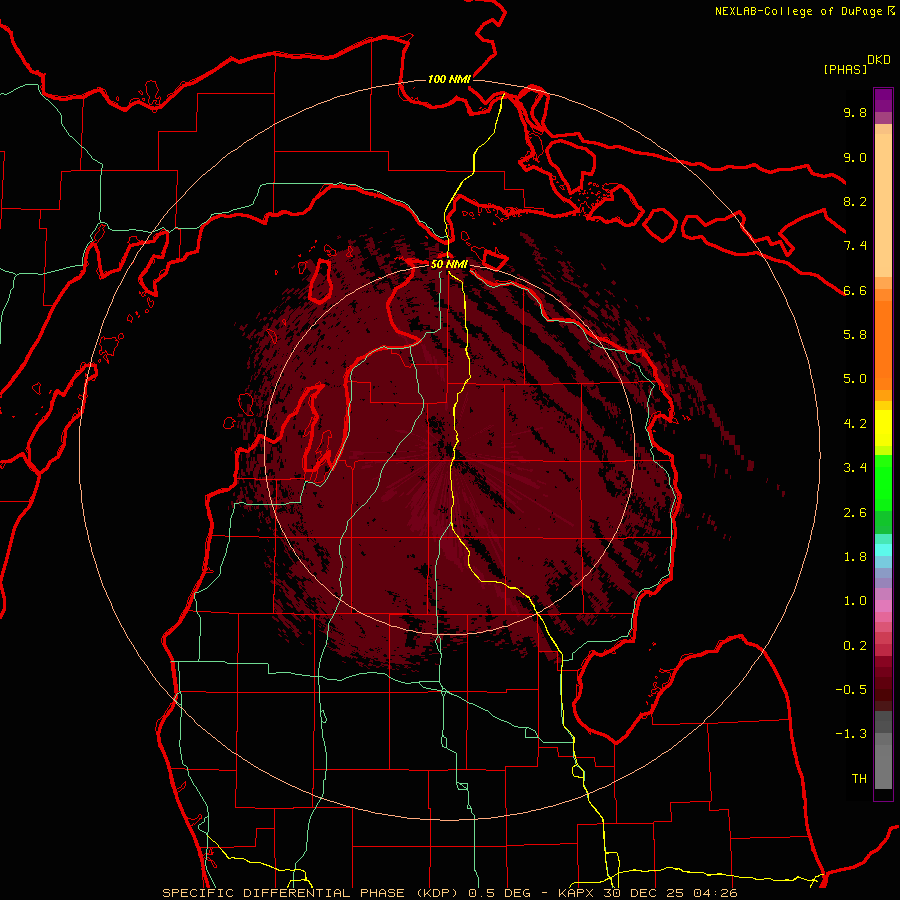Pick the yellow segment of the color bar
This screenshot has width=900, height=900.
pos(883,428)
